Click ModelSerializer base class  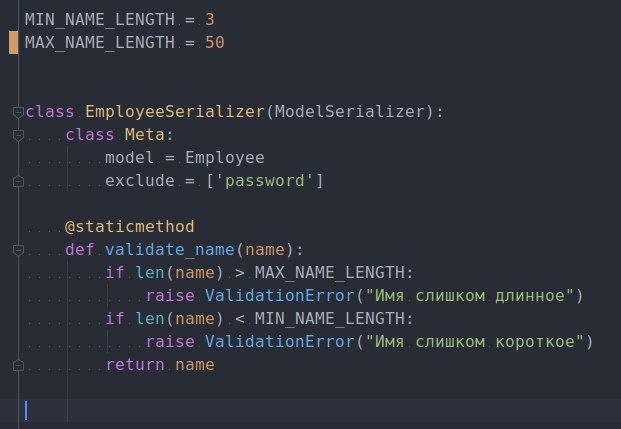(x=350, y=112)
